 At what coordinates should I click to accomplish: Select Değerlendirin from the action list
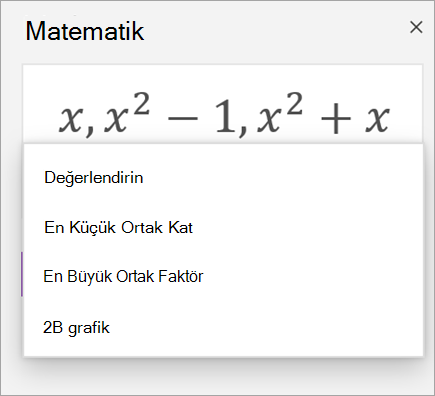[x=223, y=177]
